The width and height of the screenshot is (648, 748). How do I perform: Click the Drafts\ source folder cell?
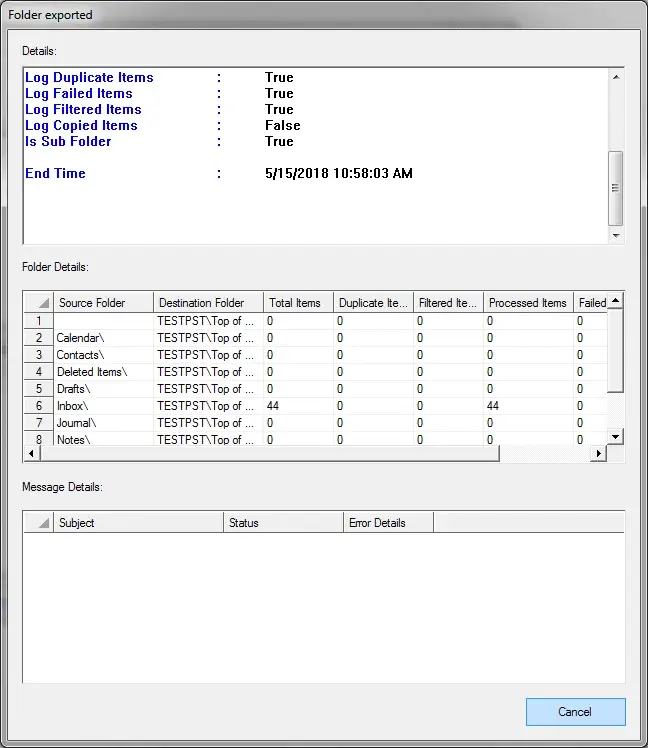point(104,389)
